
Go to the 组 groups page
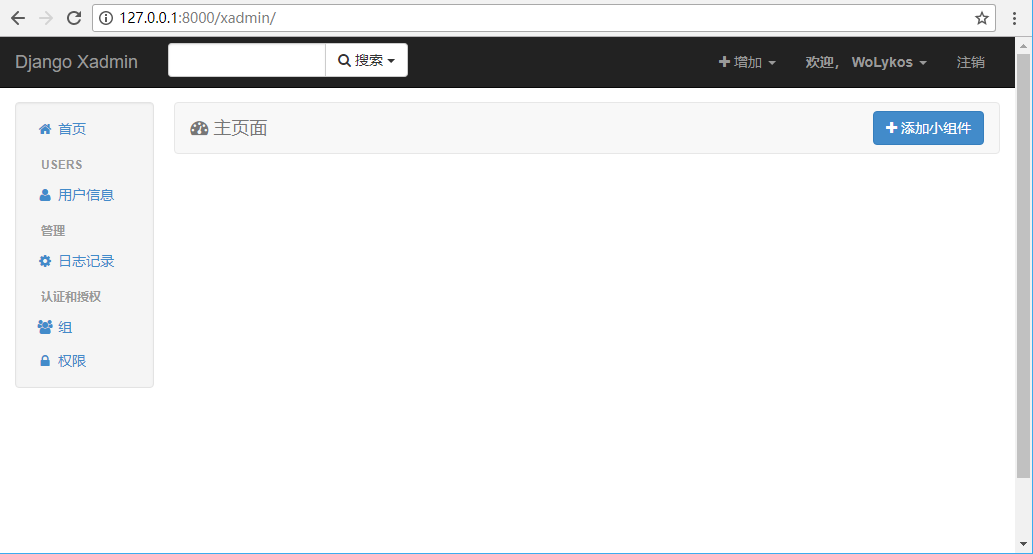(65, 327)
